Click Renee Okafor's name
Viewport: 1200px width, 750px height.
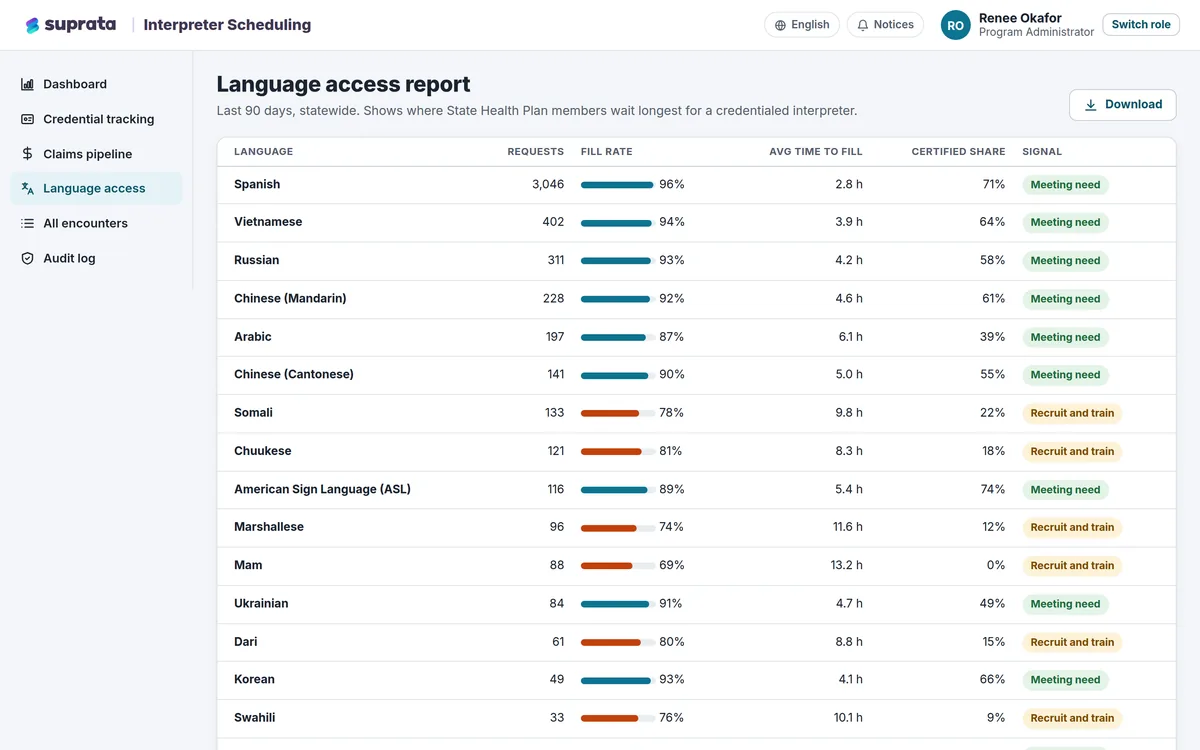(1020, 18)
